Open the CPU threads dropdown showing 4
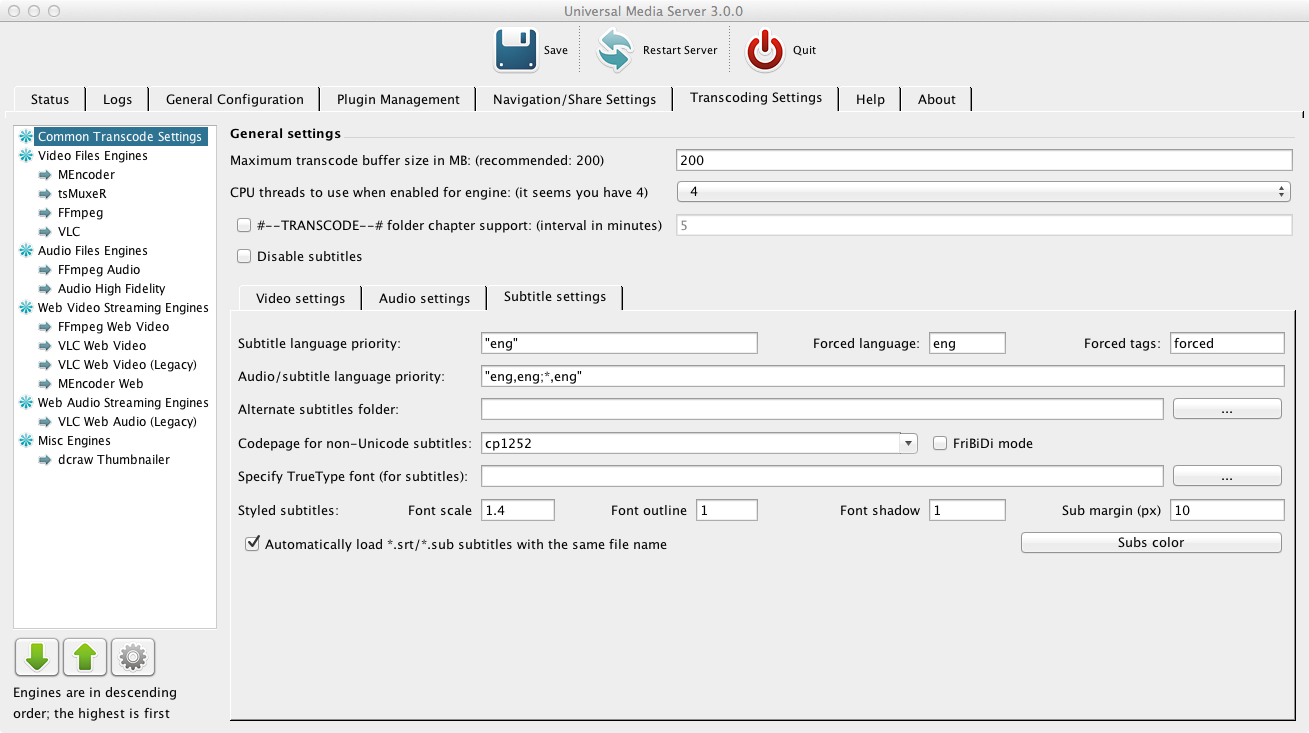1309x733 pixels. click(984, 192)
